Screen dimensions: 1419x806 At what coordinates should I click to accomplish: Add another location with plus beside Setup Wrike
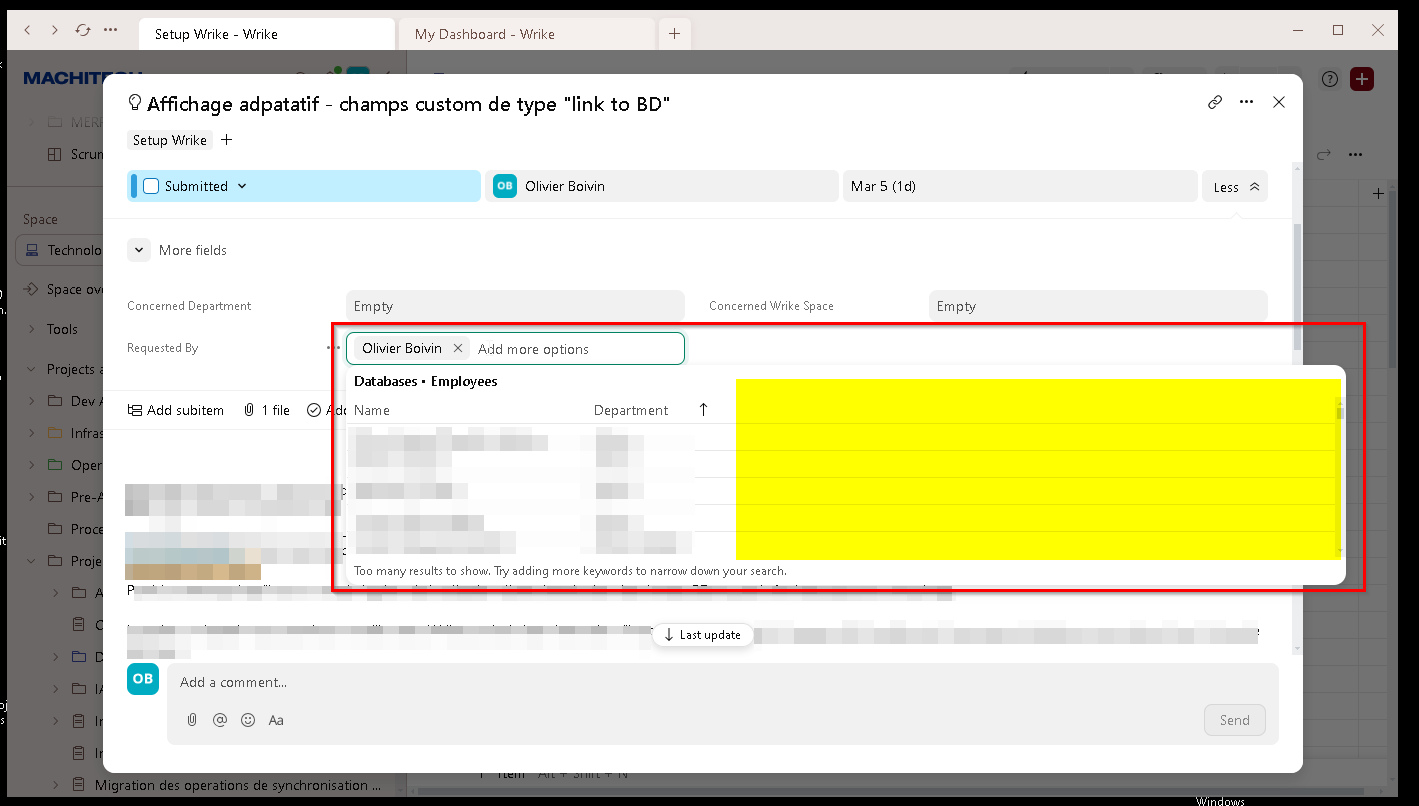click(226, 140)
